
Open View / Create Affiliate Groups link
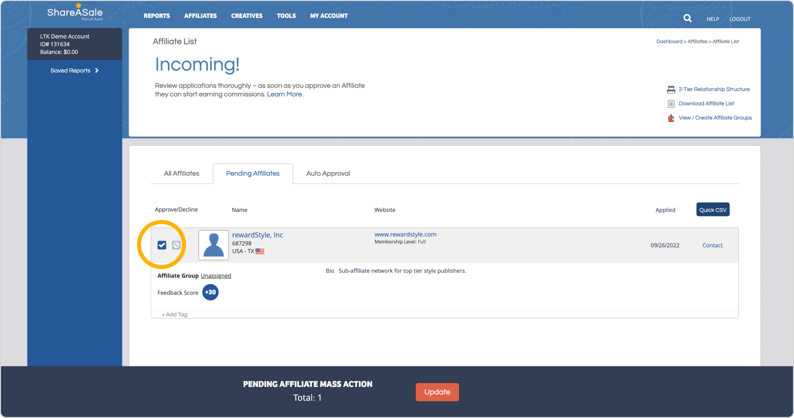[715, 118]
